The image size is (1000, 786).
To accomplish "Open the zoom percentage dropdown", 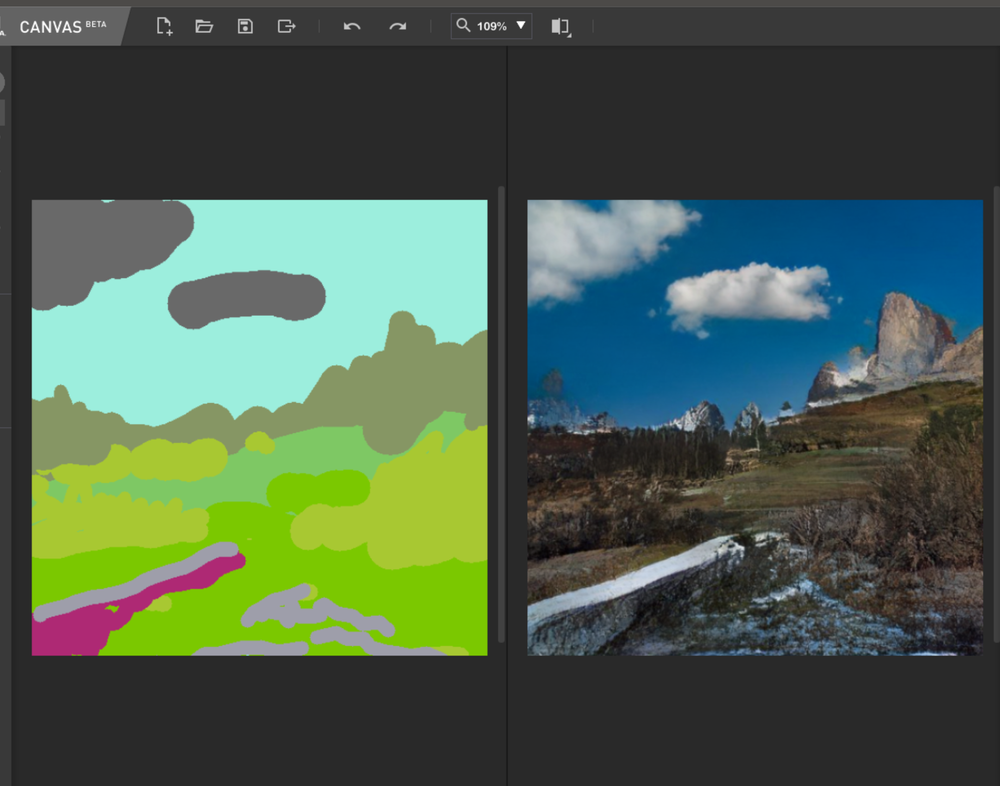I will 519,26.
